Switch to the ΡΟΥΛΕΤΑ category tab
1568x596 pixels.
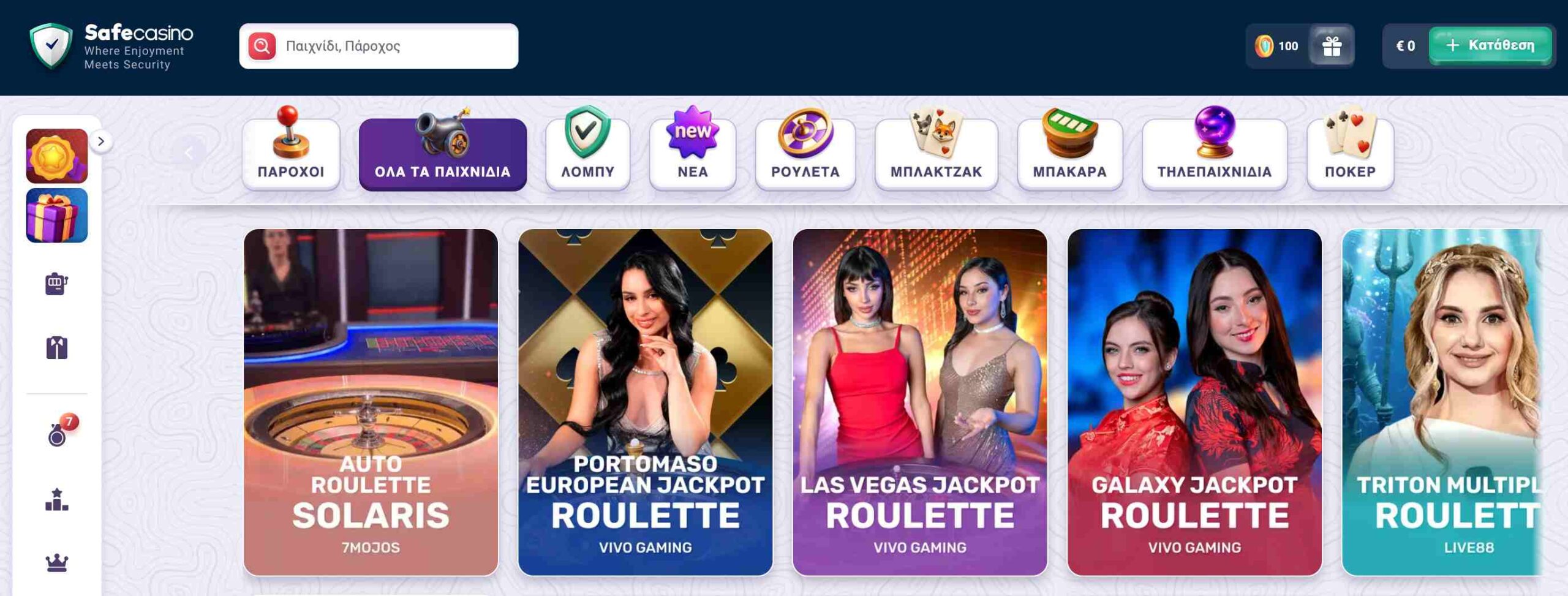click(805, 154)
